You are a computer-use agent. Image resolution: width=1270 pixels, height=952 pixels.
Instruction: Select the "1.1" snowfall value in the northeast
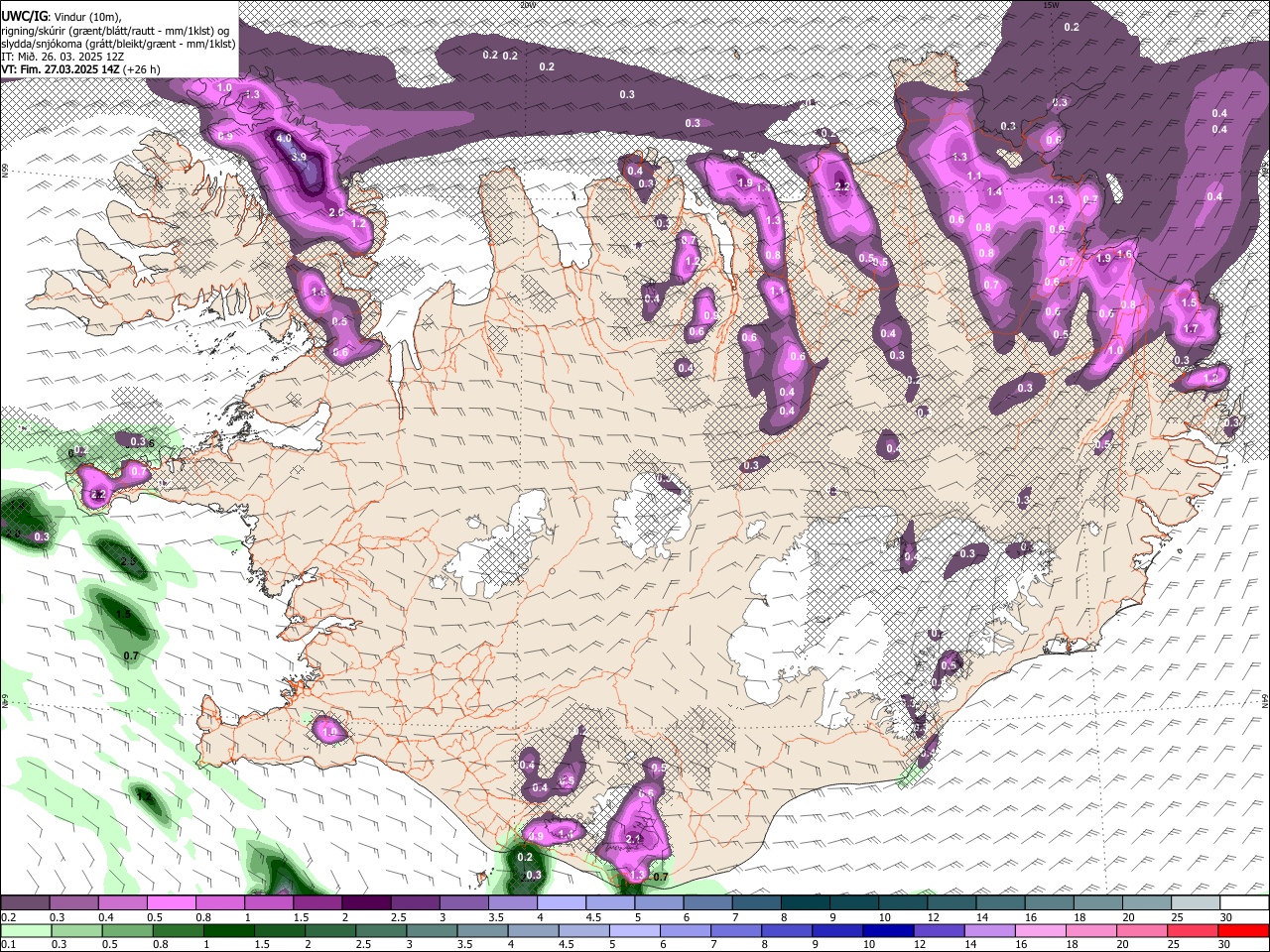click(975, 177)
